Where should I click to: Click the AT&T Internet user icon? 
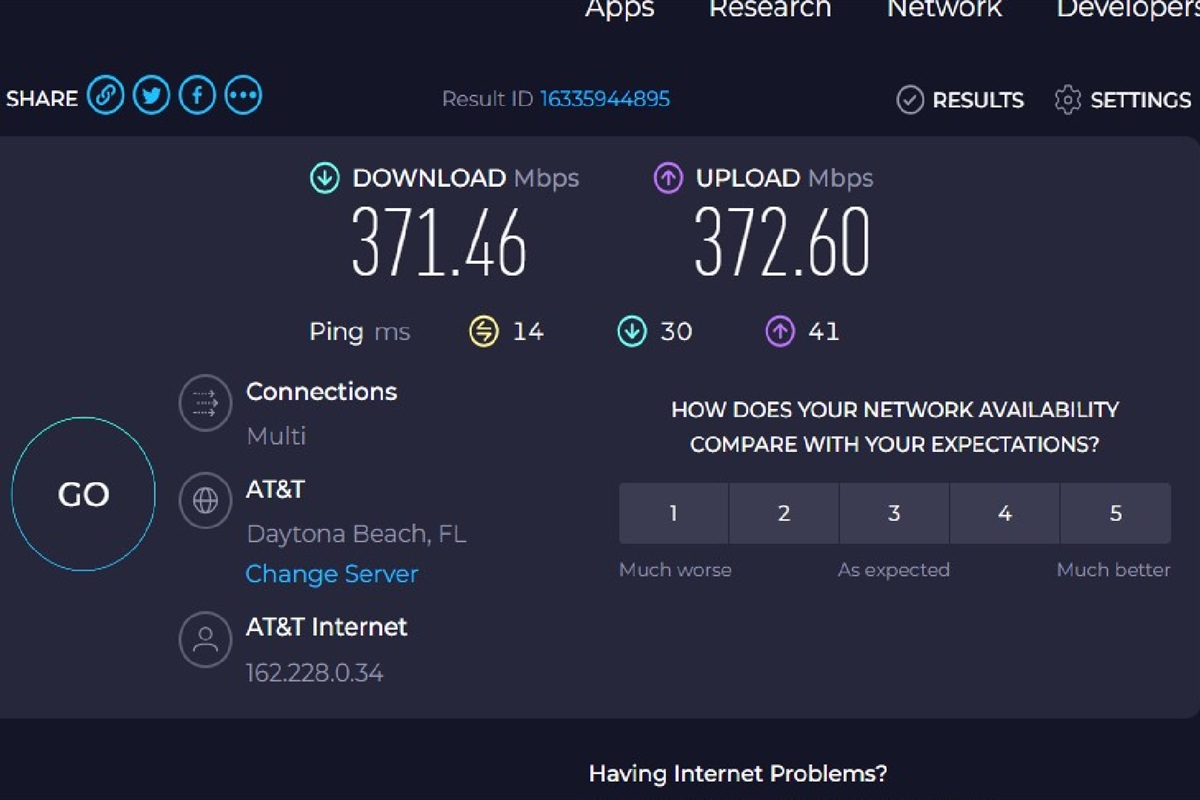point(205,639)
